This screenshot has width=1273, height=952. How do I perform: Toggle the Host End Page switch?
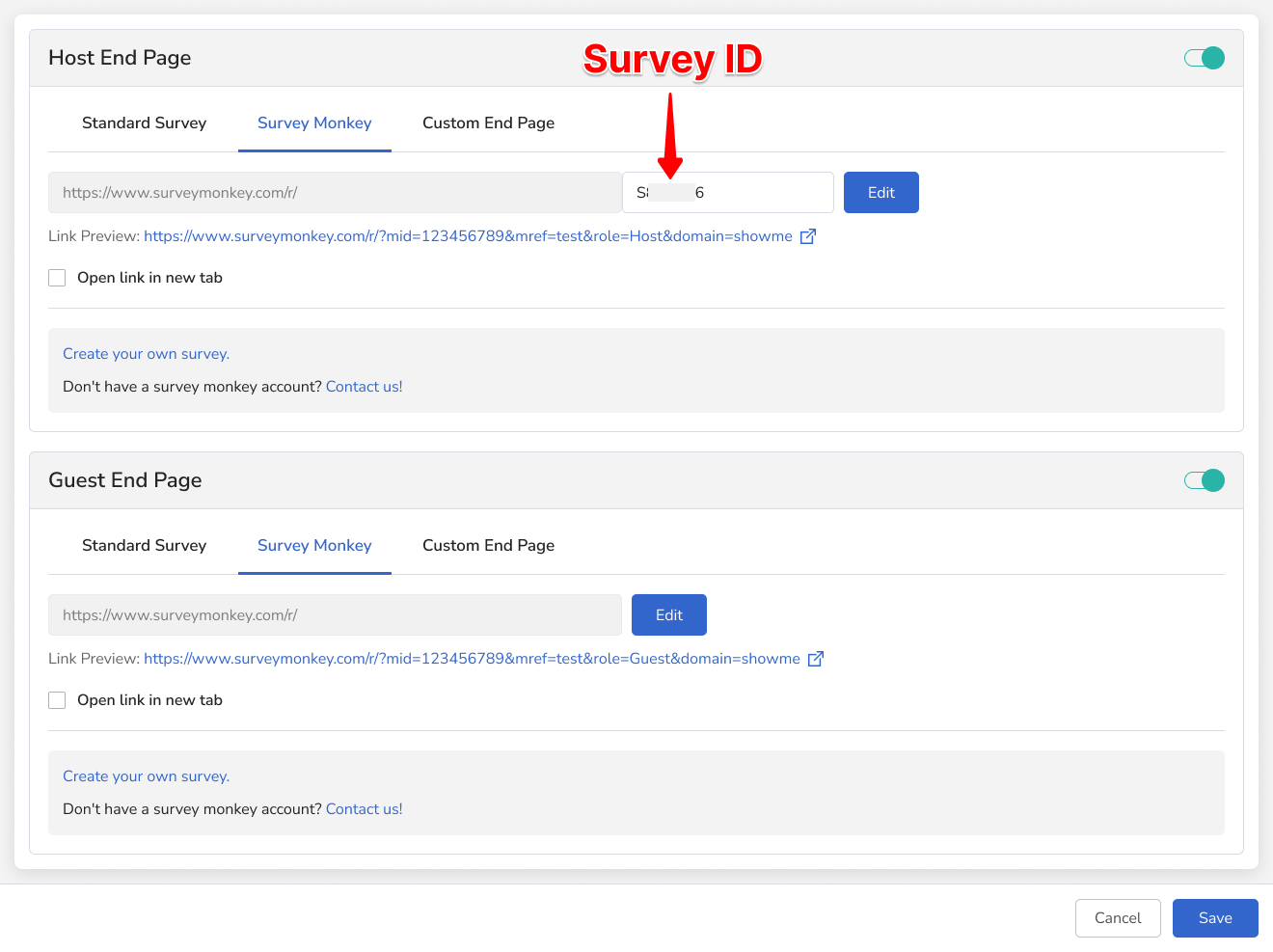1205,58
